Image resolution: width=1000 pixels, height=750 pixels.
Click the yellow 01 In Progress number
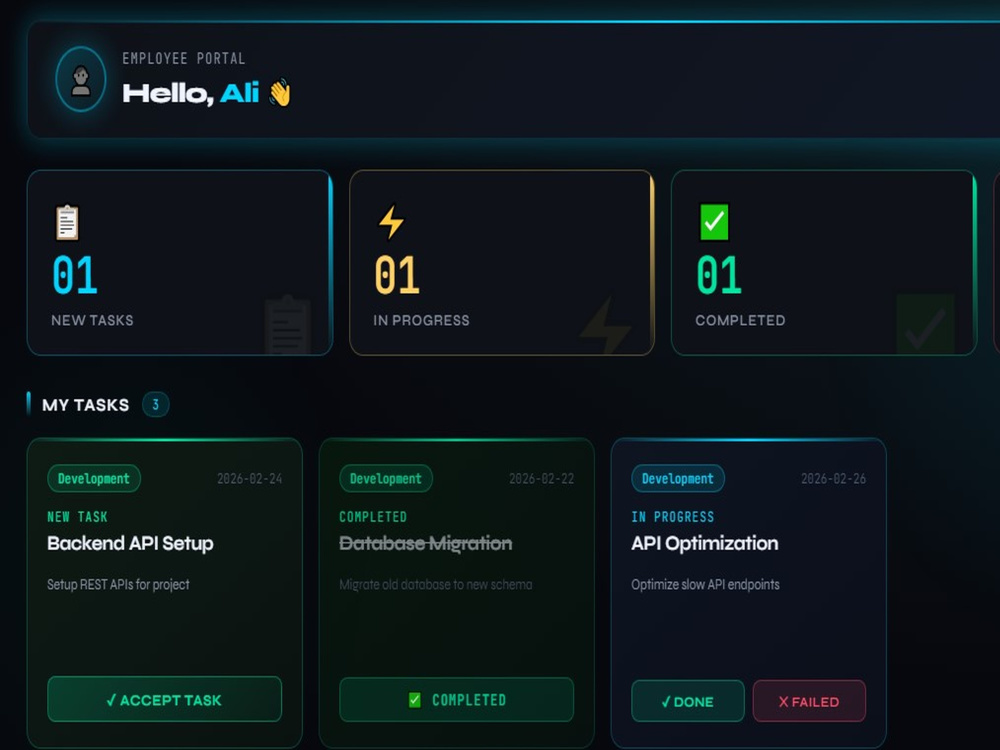397,275
